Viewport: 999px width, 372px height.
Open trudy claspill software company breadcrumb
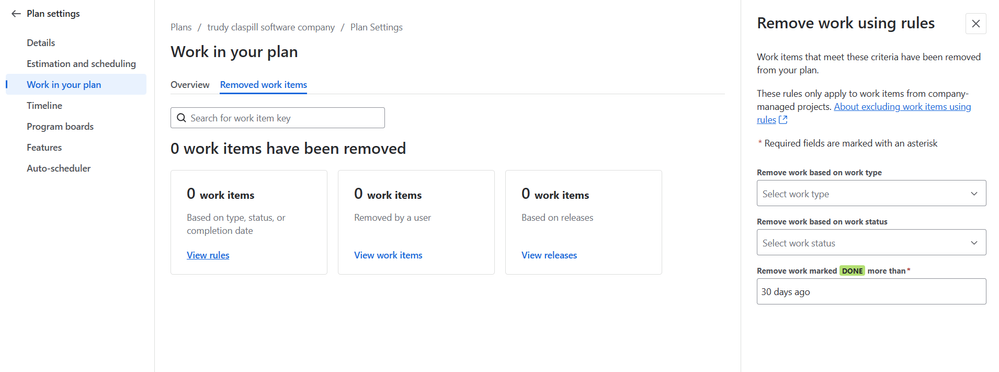click(271, 27)
